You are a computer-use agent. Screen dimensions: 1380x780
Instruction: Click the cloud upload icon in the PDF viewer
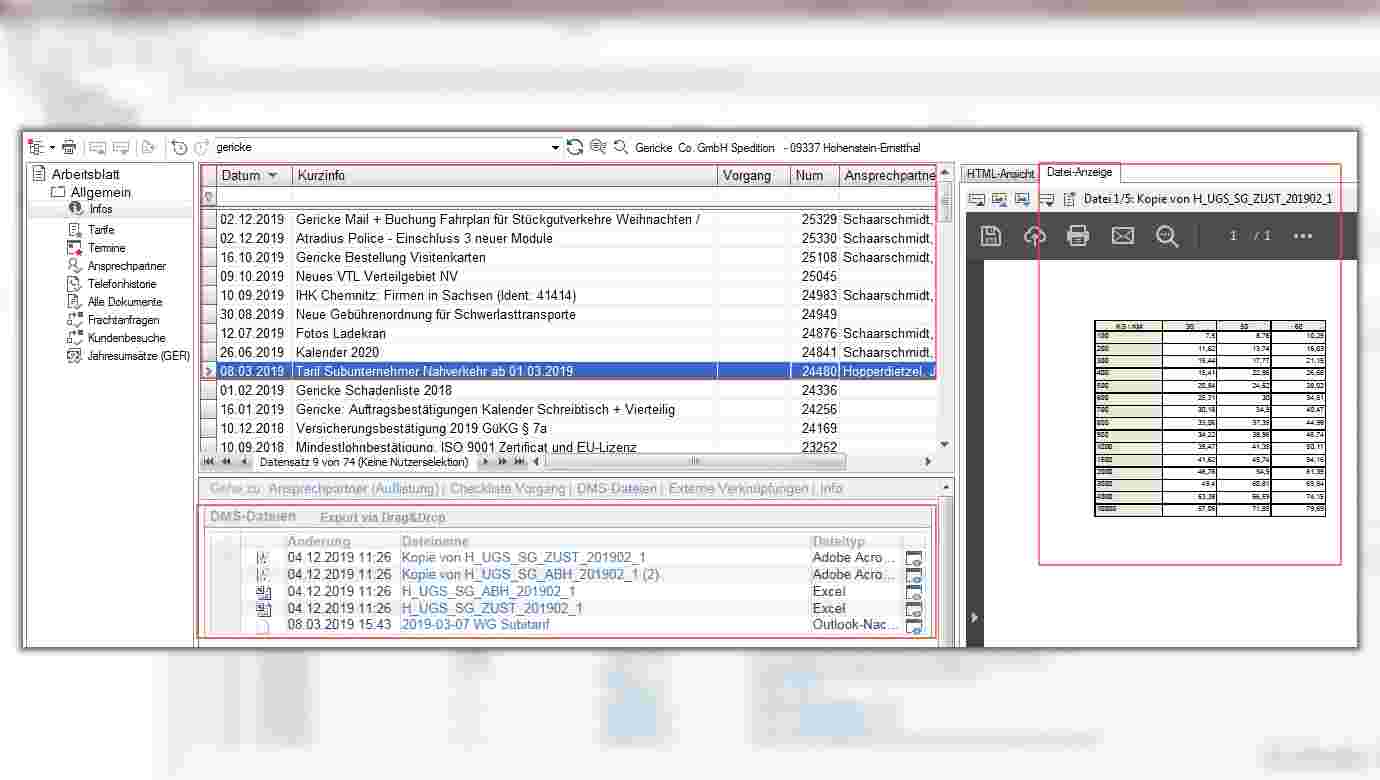(x=1034, y=236)
